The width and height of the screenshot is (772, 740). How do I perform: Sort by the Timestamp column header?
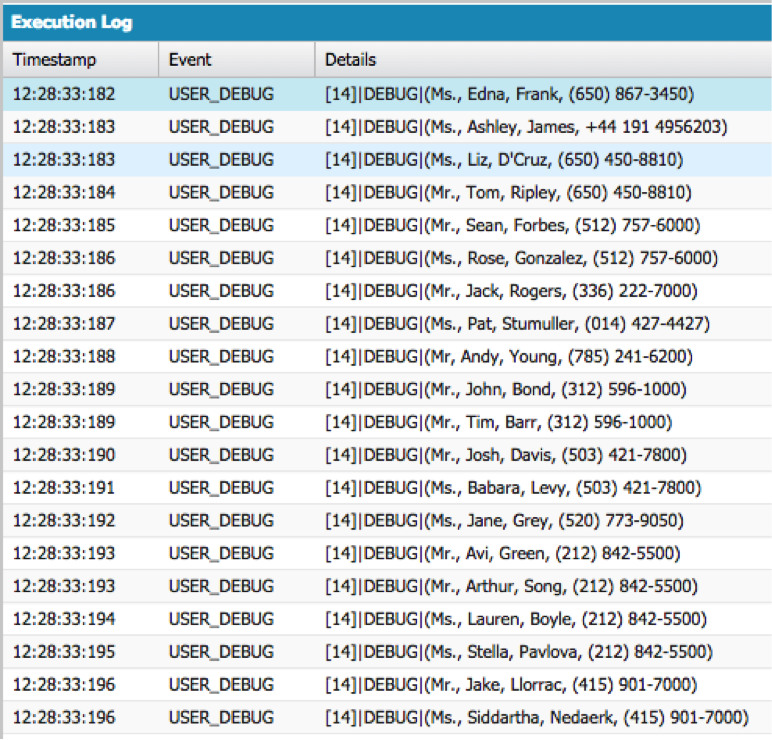tap(81, 60)
